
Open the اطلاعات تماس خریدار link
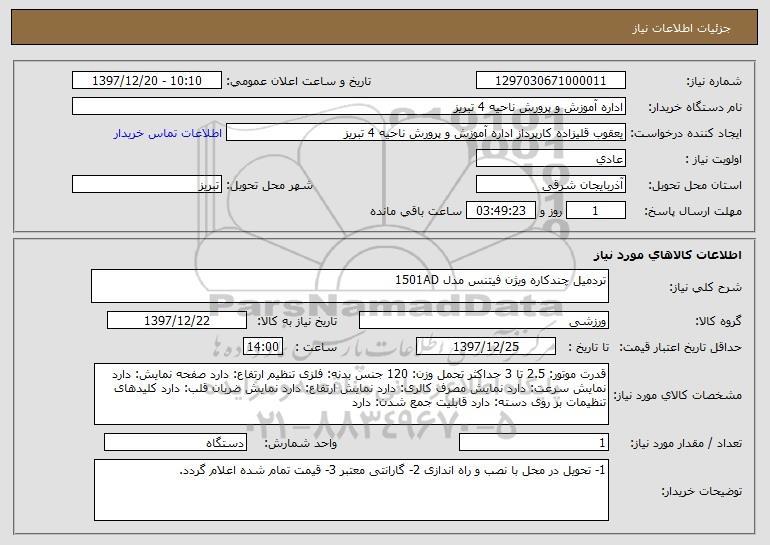tap(168, 133)
